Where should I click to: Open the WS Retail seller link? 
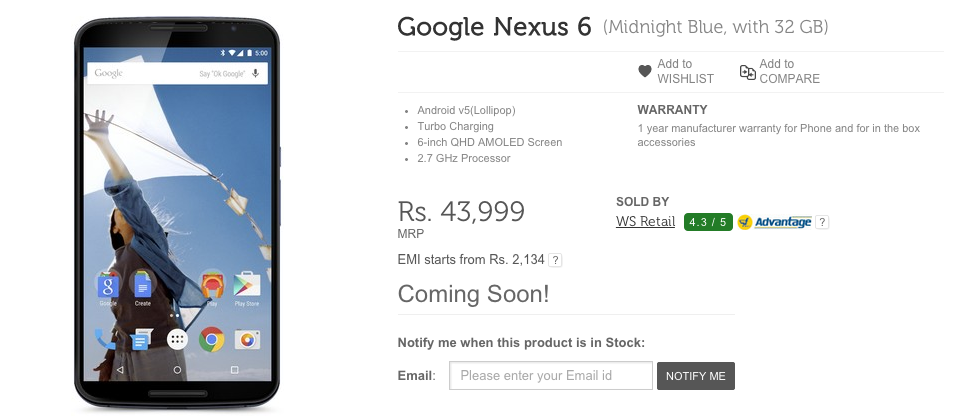(x=645, y=222)
